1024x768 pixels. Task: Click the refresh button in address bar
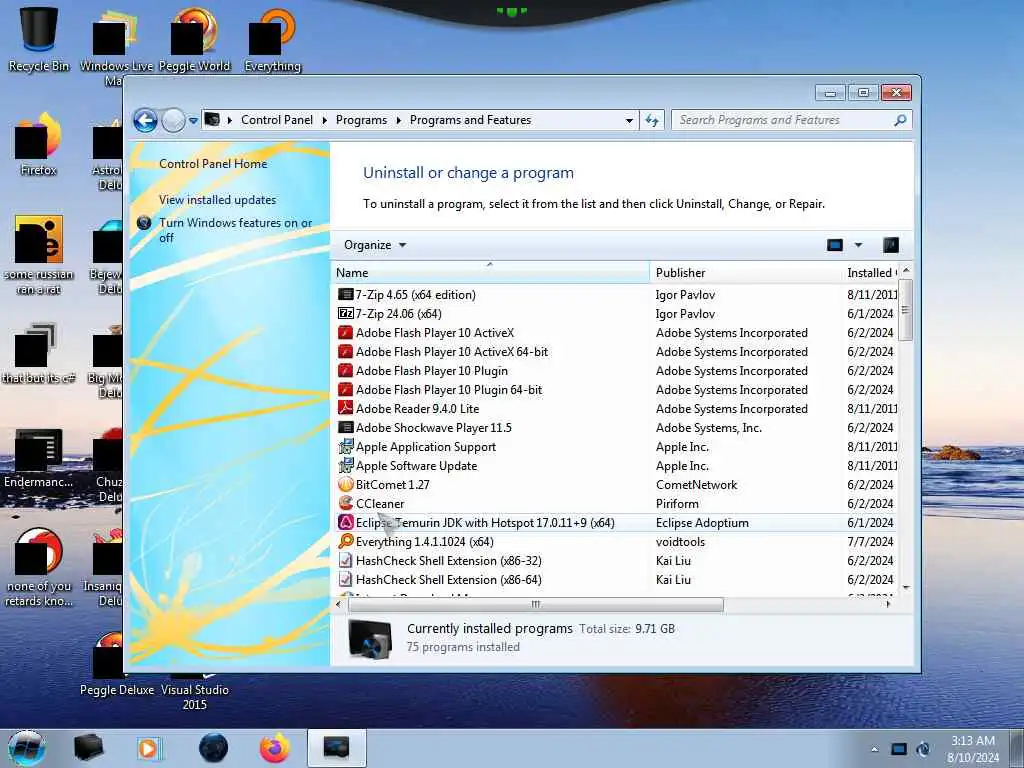pos(652,120)
